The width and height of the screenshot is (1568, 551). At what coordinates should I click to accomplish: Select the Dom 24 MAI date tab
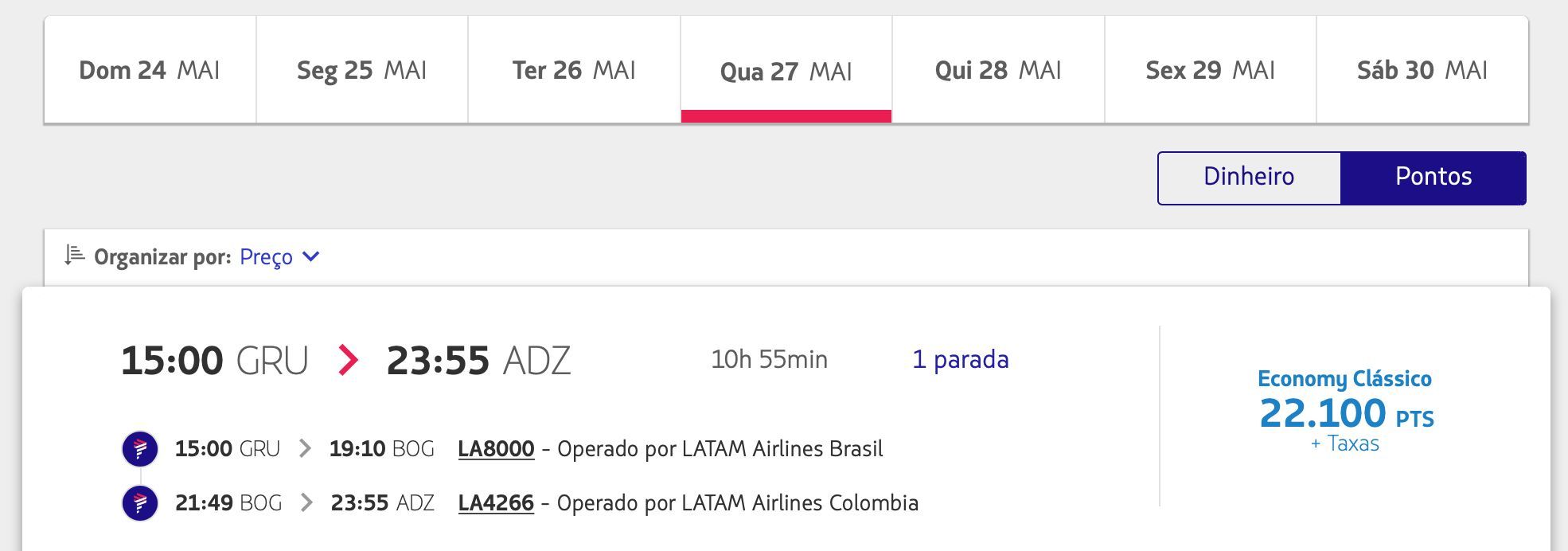point(150,70)
